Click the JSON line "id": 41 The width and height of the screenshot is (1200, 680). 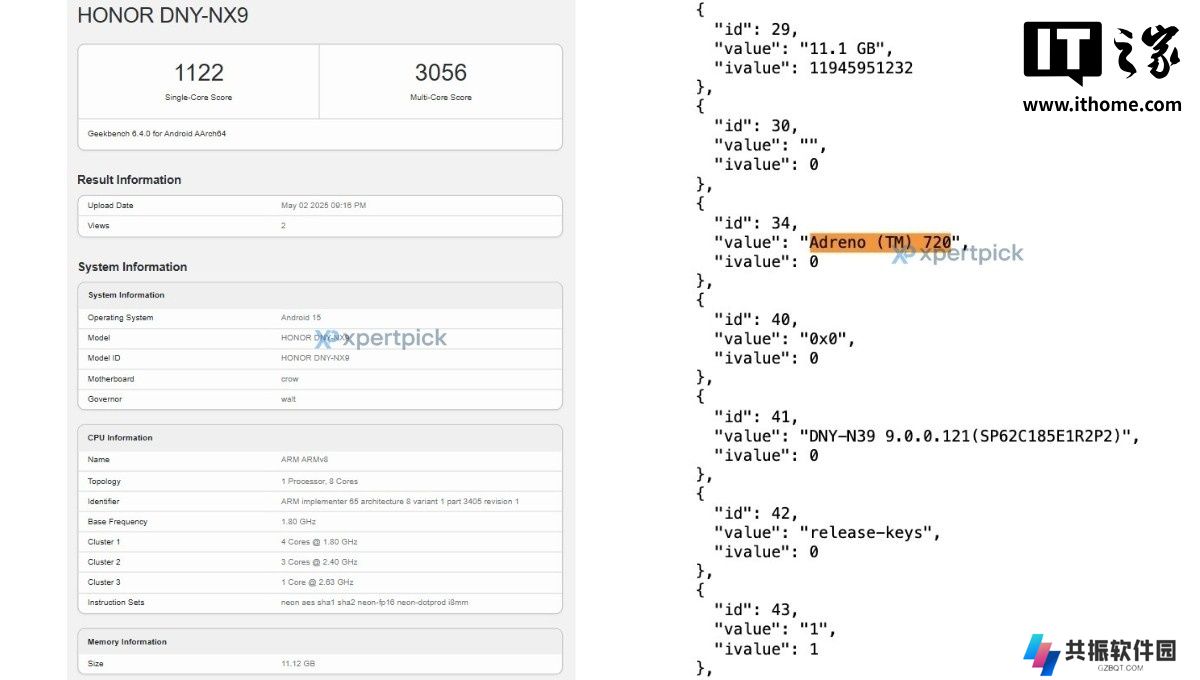coord(755,417)
